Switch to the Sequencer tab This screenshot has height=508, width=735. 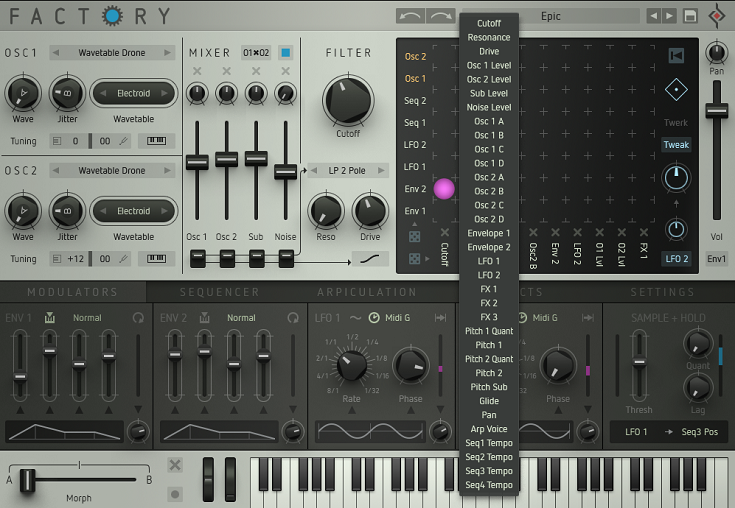point(220,292)
